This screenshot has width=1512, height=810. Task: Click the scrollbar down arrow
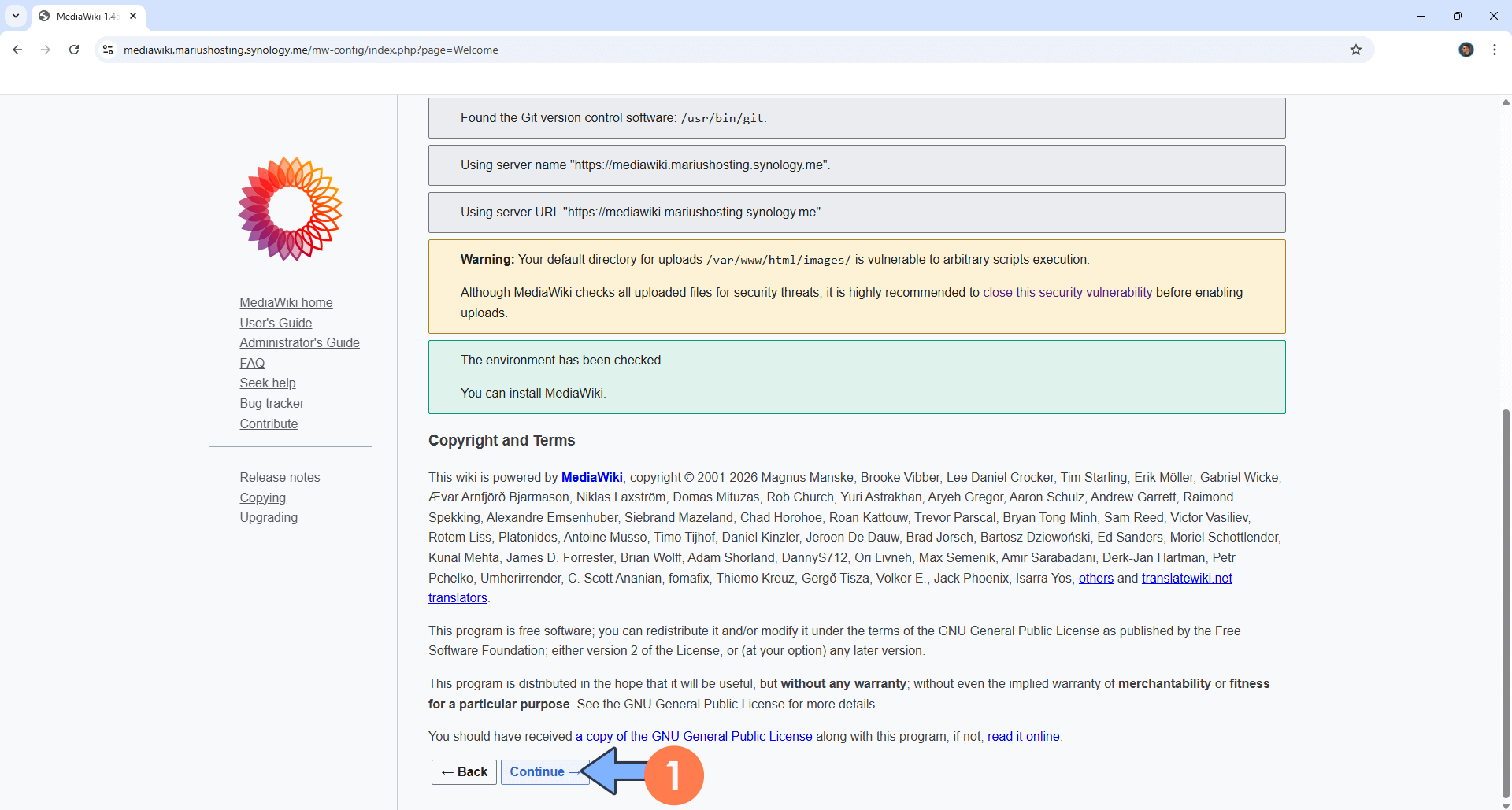(x=1505, y=803)
